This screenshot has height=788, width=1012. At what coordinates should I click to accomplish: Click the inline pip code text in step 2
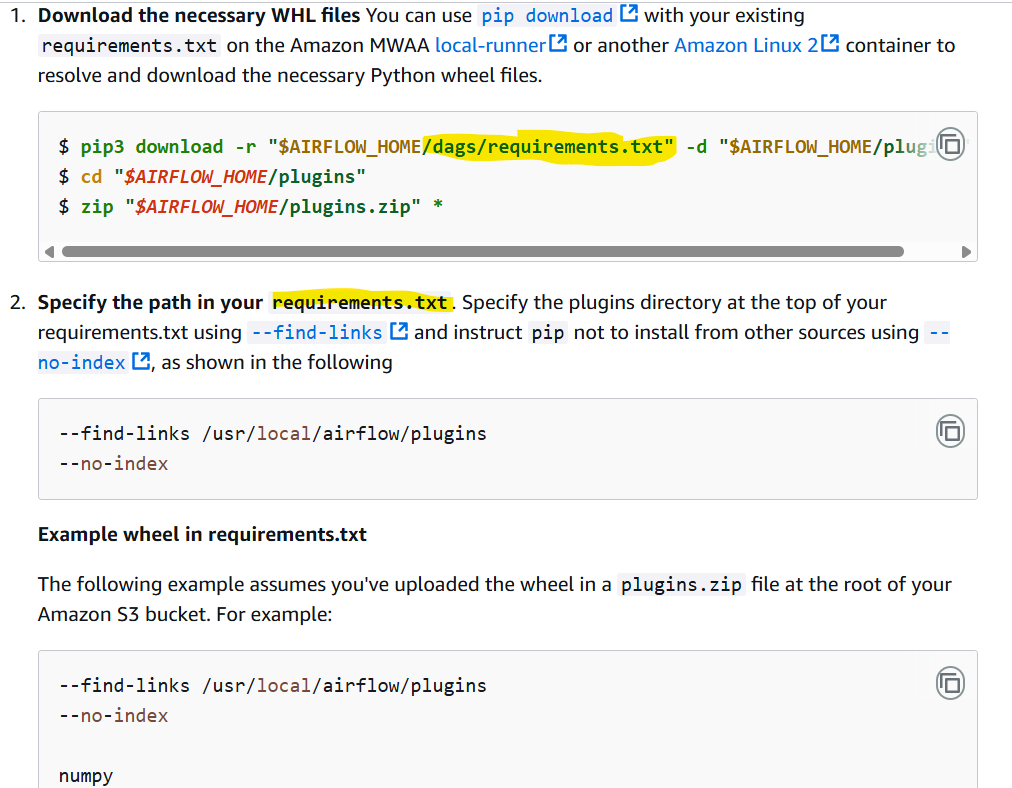tap(547, 333)
